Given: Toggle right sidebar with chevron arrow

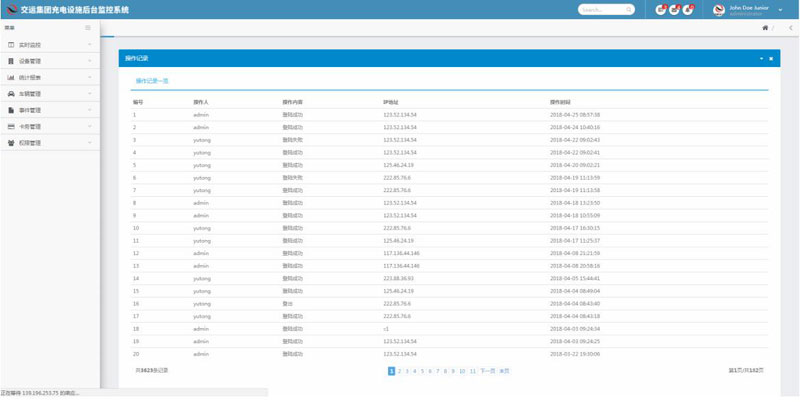Looking at the screenshot, I should tap(790, 28).
